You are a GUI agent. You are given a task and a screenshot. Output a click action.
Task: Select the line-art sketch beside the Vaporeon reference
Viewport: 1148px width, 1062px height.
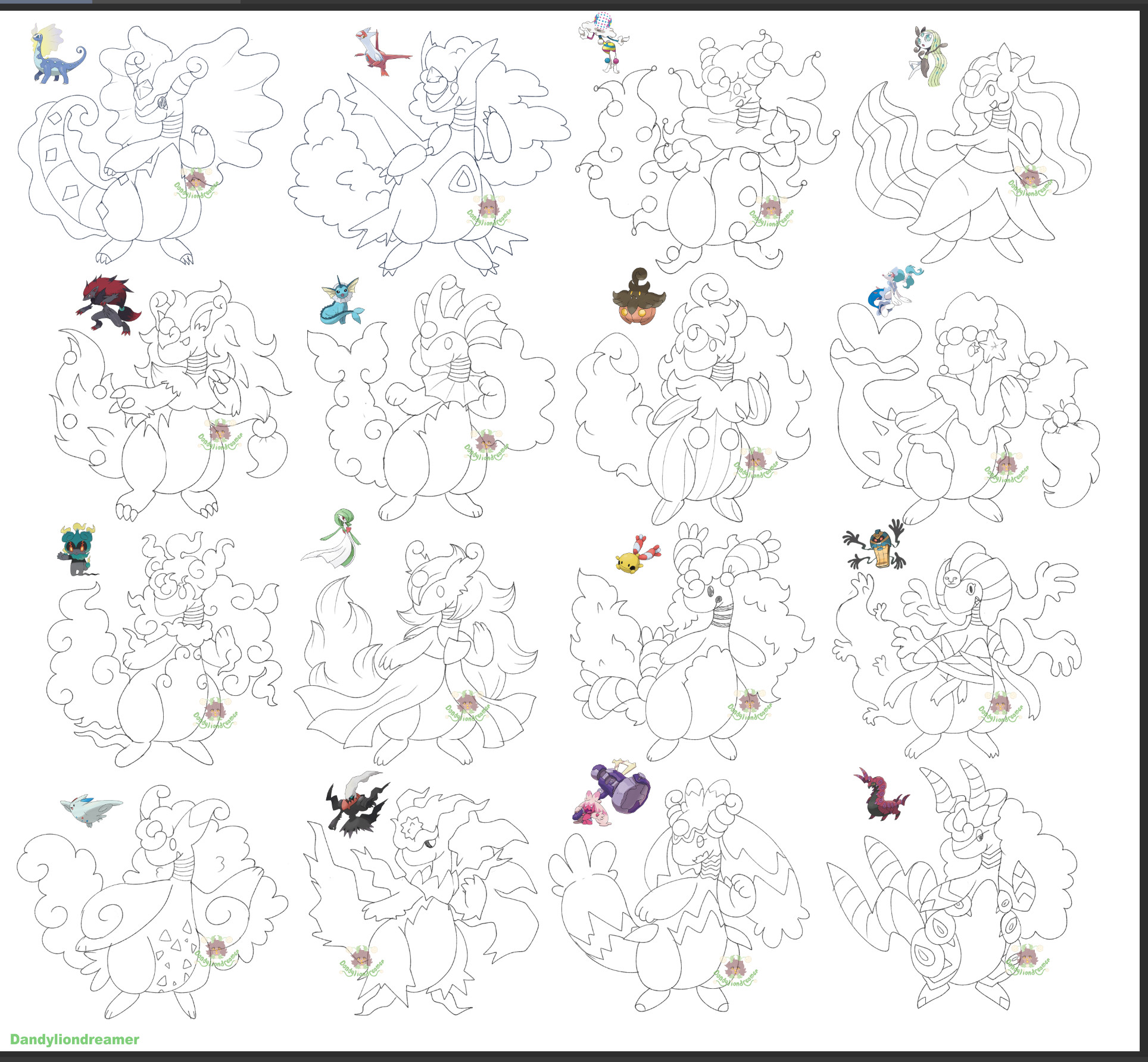431,397
